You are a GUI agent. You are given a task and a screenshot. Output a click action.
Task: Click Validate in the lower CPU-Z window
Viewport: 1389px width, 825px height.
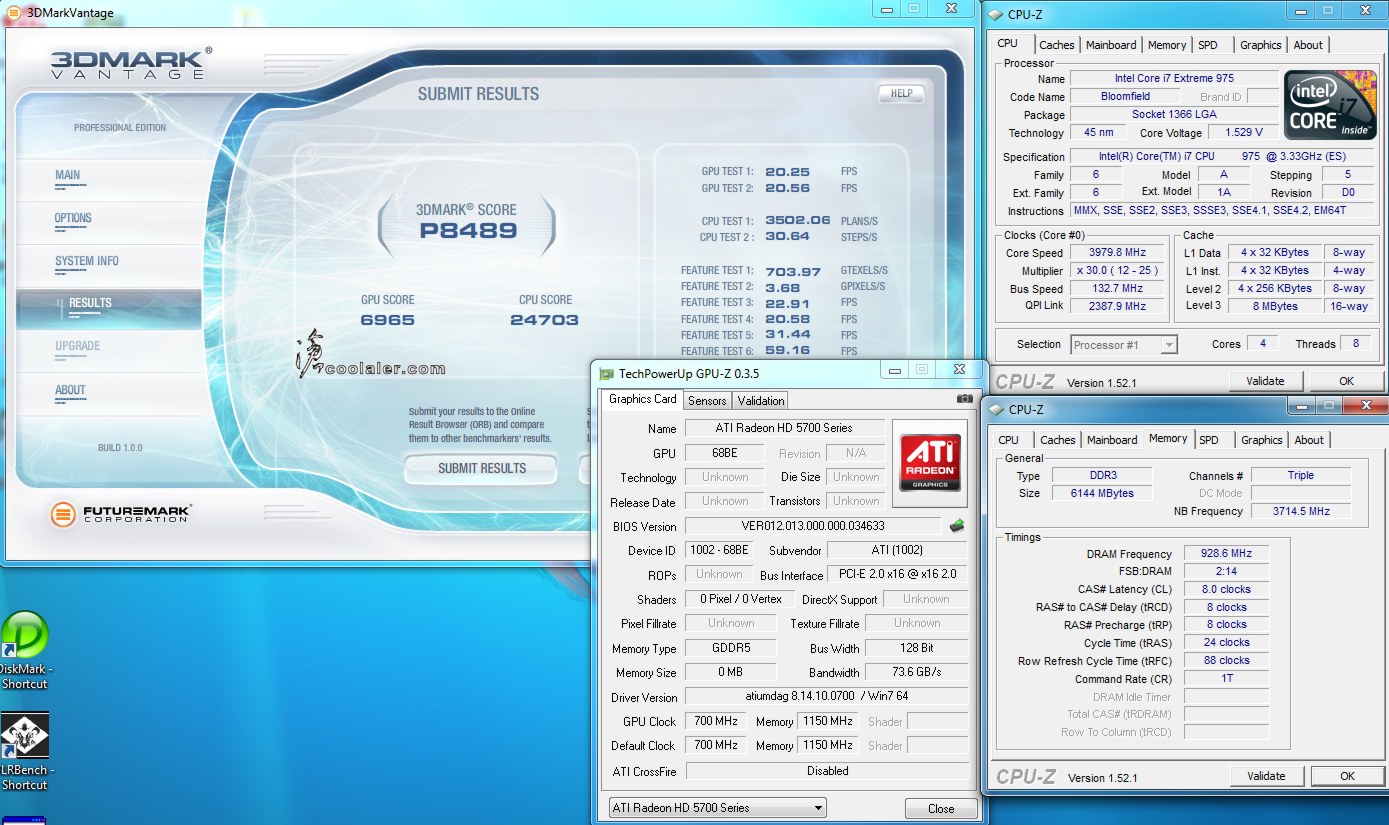coord(1266,776)
